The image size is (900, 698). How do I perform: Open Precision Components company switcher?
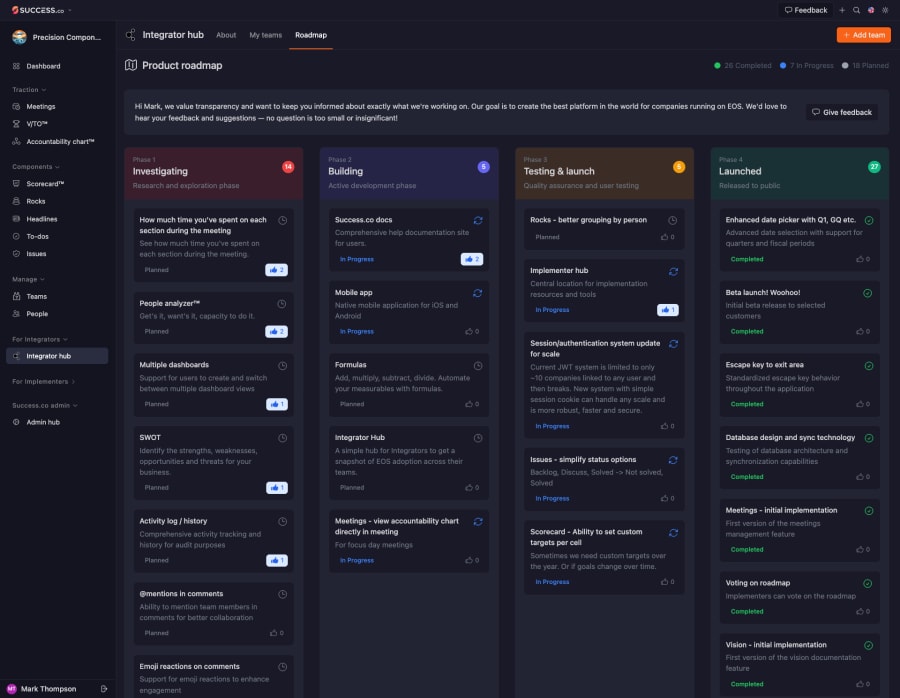(x=57, y=37)
